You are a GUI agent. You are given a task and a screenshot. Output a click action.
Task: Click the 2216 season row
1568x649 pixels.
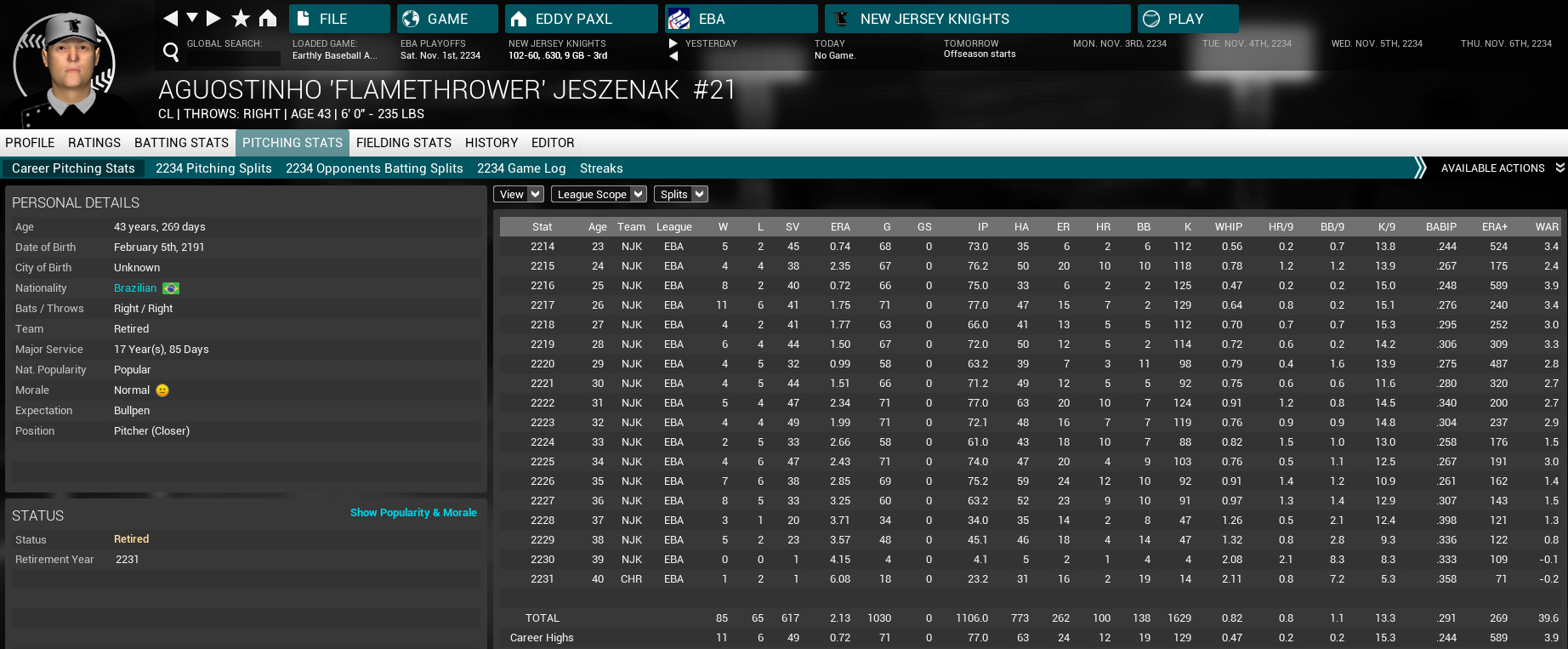pyautogui.click(x=1031, y=286)
